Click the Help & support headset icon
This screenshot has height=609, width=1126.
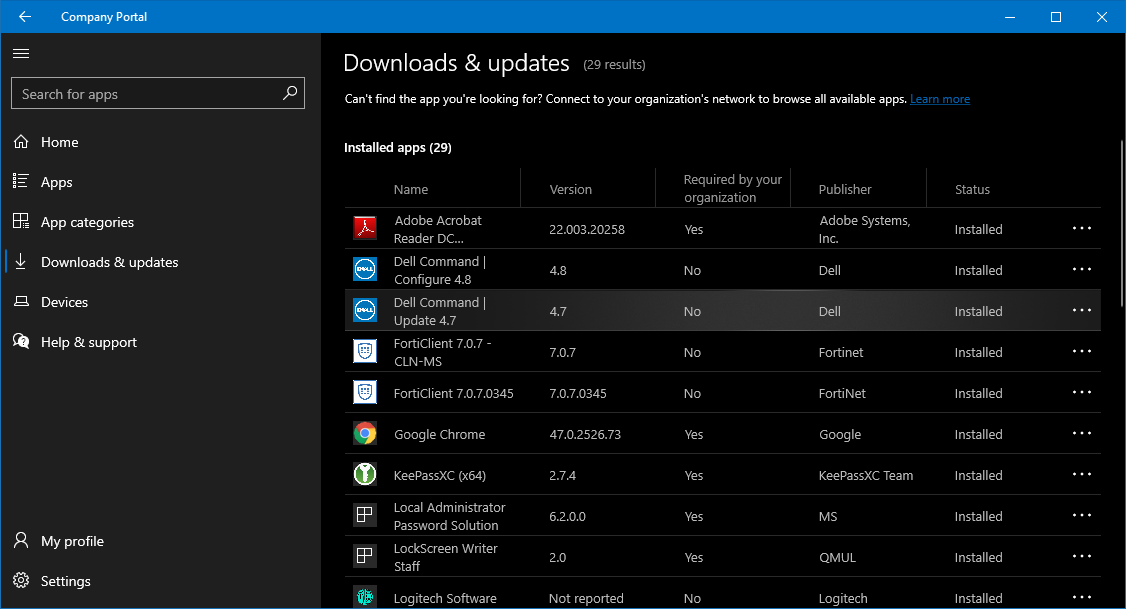21,341
